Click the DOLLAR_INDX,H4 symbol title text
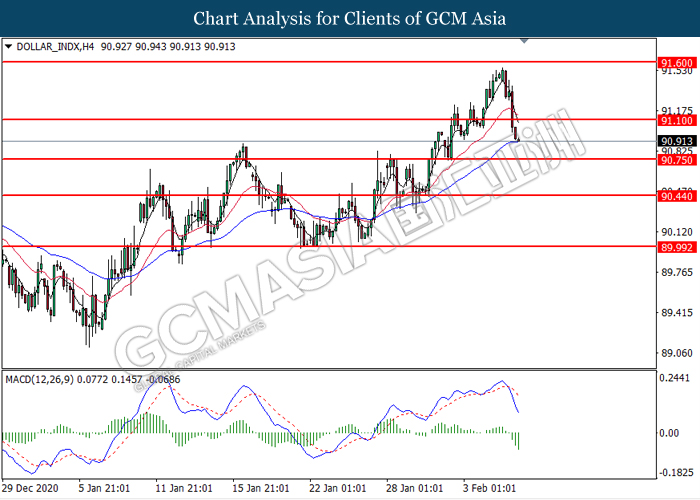Screen dimensions: 700x500 pos(55,46)
